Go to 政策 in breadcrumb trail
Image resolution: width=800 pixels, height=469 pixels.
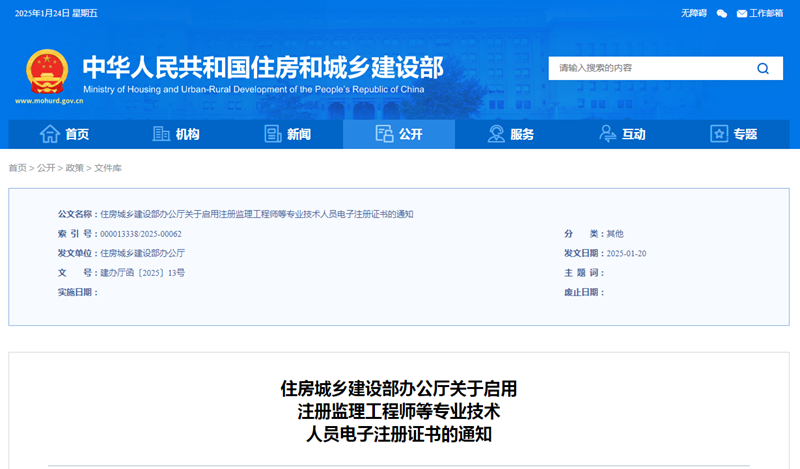[75, 168]
